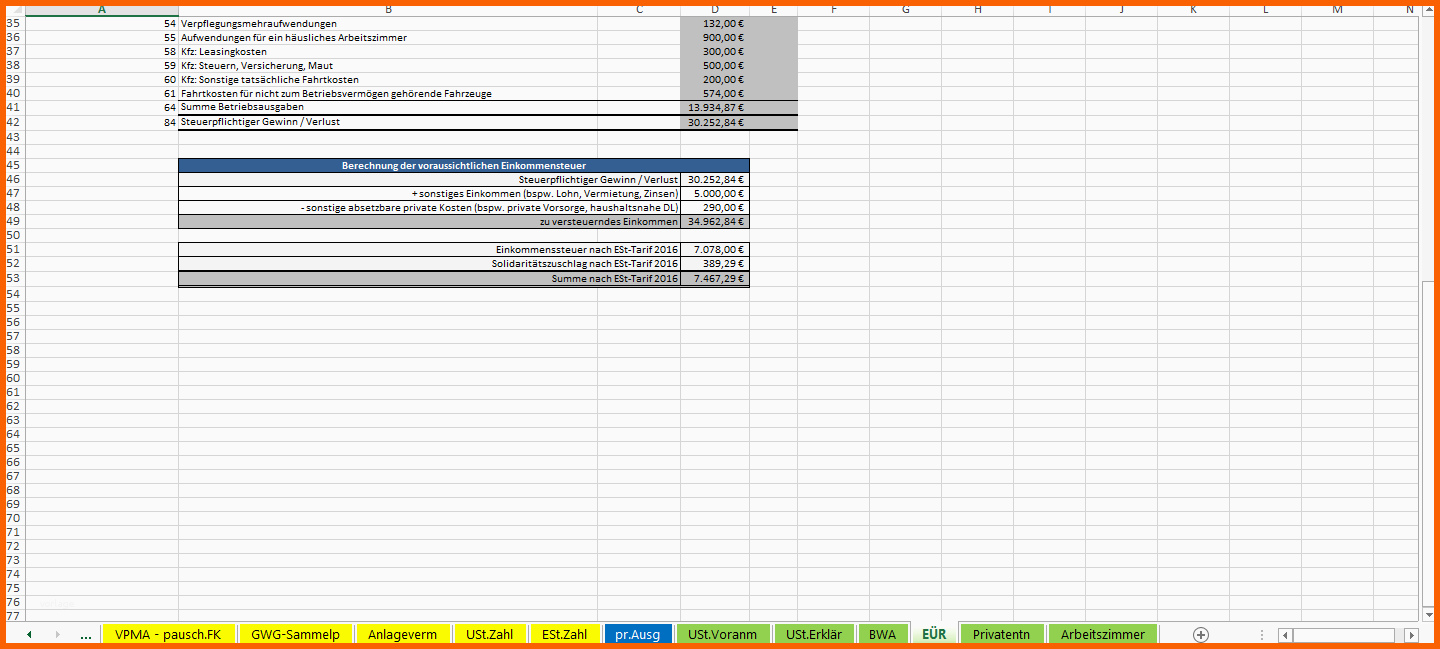The image size is (1440, 649).
Task: Click the horizontal scrollbar right arrow
Action: pyautogui.click(x=1411, y=635)
